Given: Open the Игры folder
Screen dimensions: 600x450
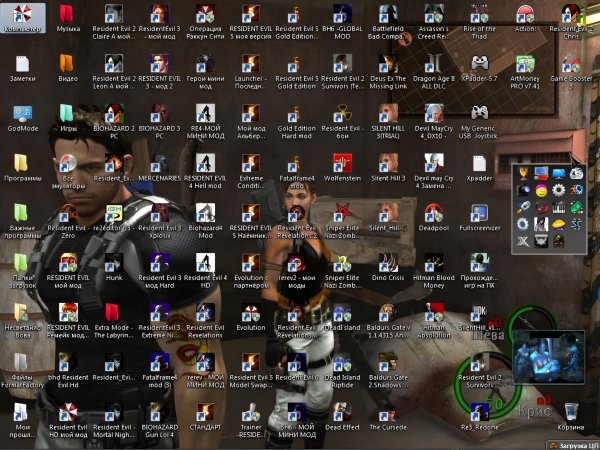Looking at the screenshot, I should coord(68,118).
